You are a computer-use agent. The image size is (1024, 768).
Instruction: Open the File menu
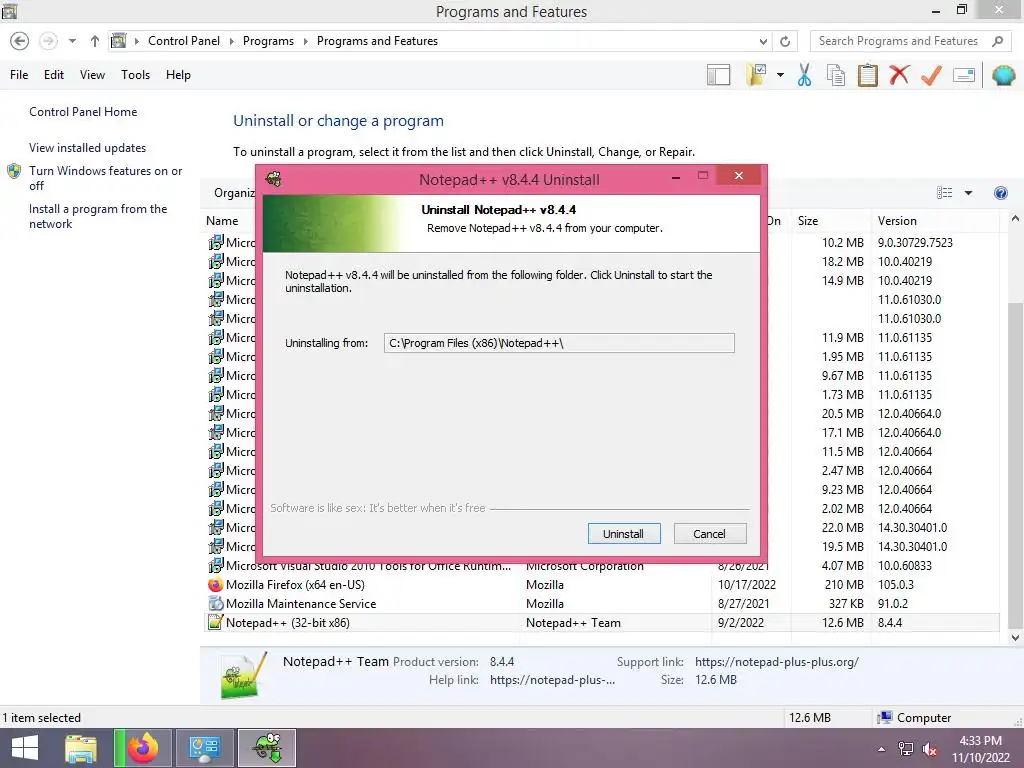tap(19, 75)
